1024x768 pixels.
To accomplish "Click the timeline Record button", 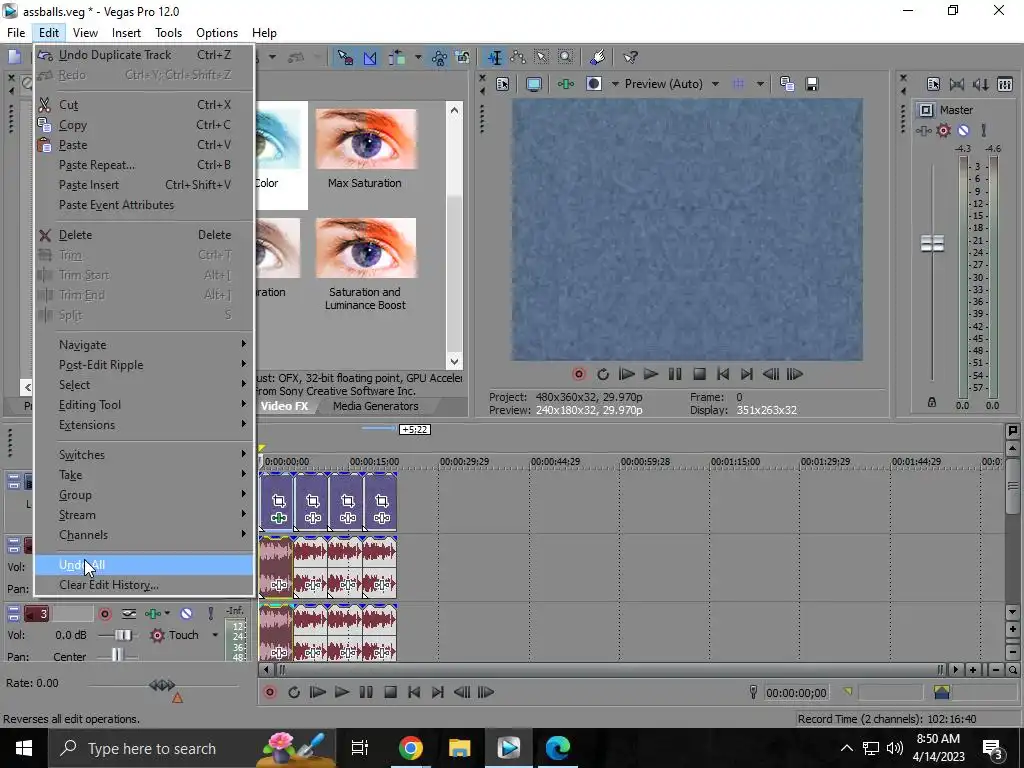I will [x=270, y=693].
